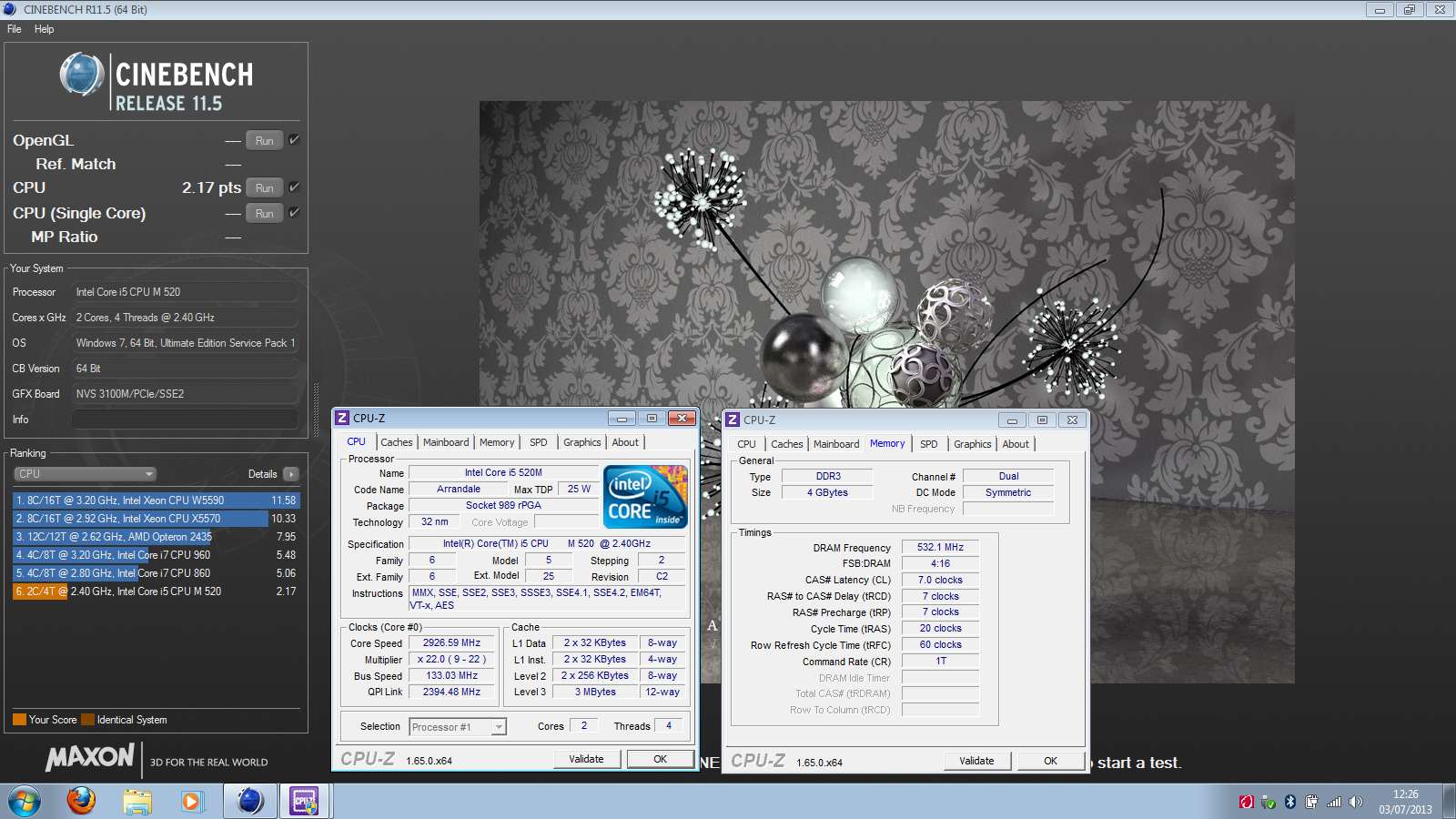Open the volume speaker tray icon
This screenshot has width=1456, height=819.
point(1356,802)
